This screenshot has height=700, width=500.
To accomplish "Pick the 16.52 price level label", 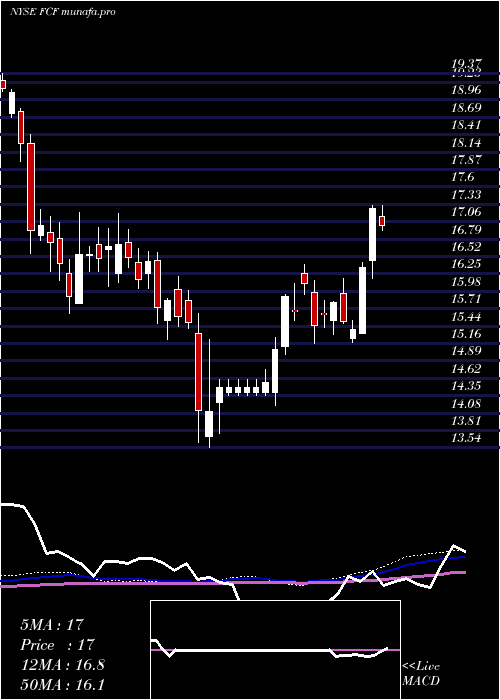I will pyautogui.click(x=467, y=247).
